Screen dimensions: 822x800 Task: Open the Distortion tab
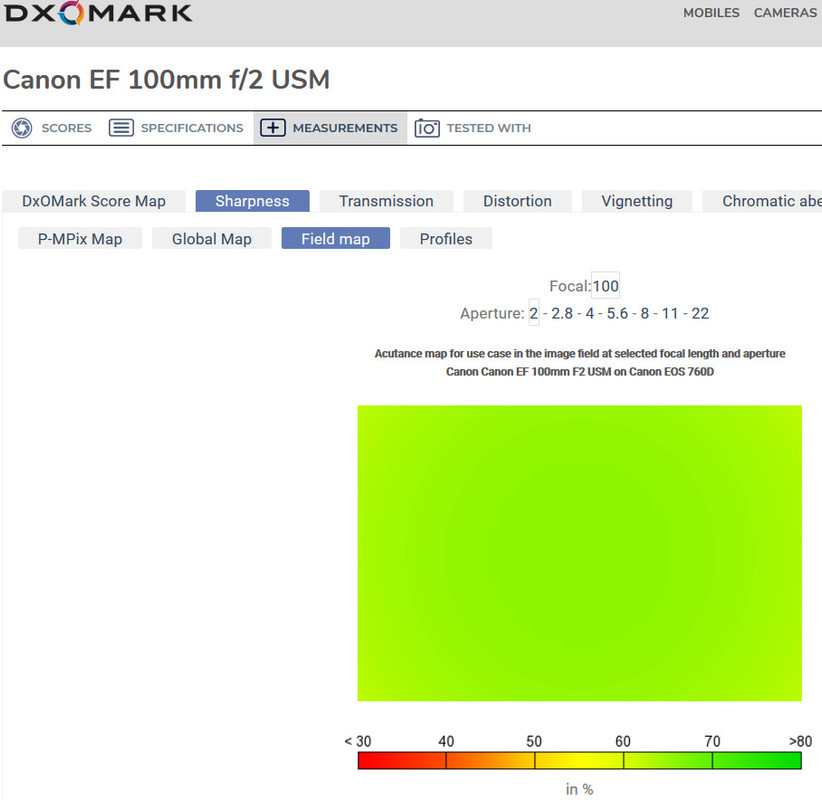click(517, 201)
